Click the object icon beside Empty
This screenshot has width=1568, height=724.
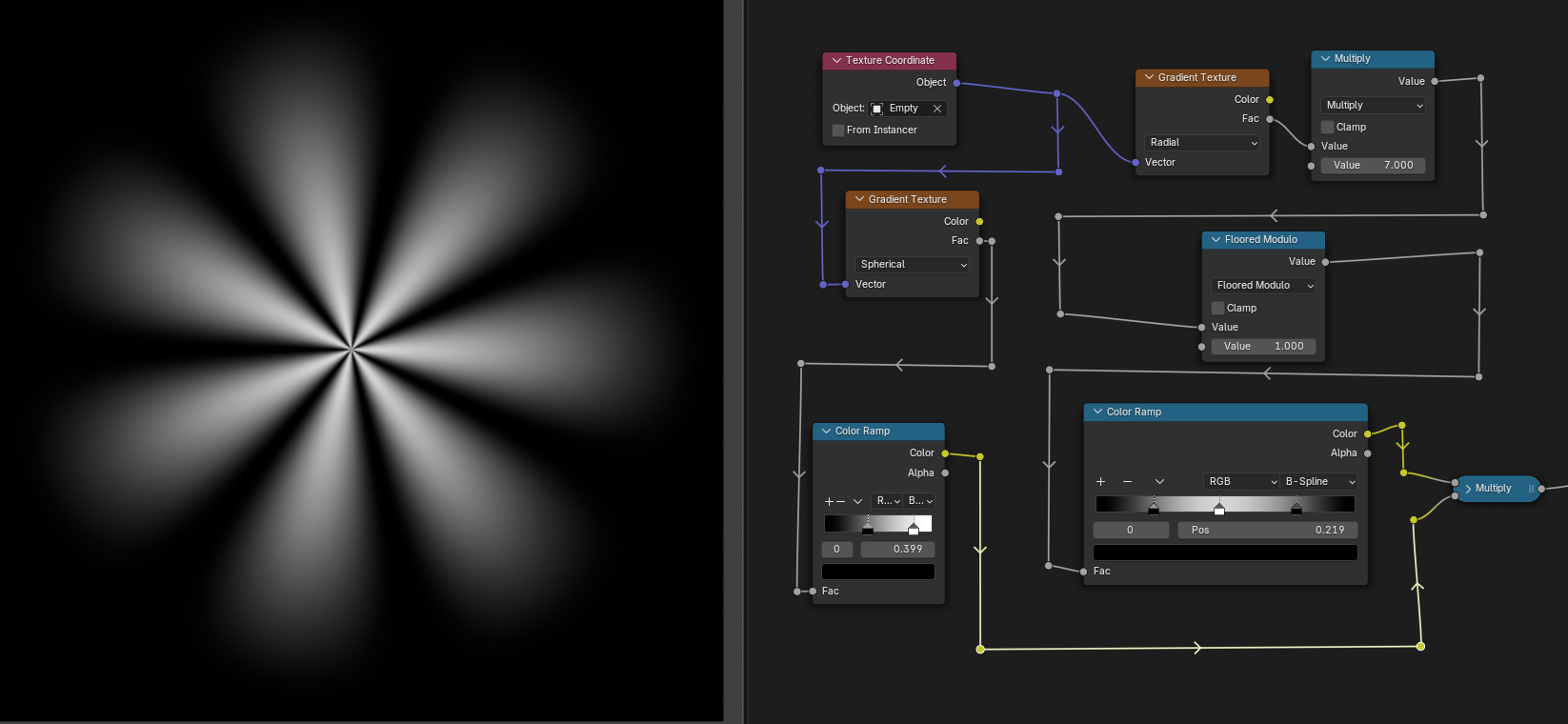click(x=877, y=109)
